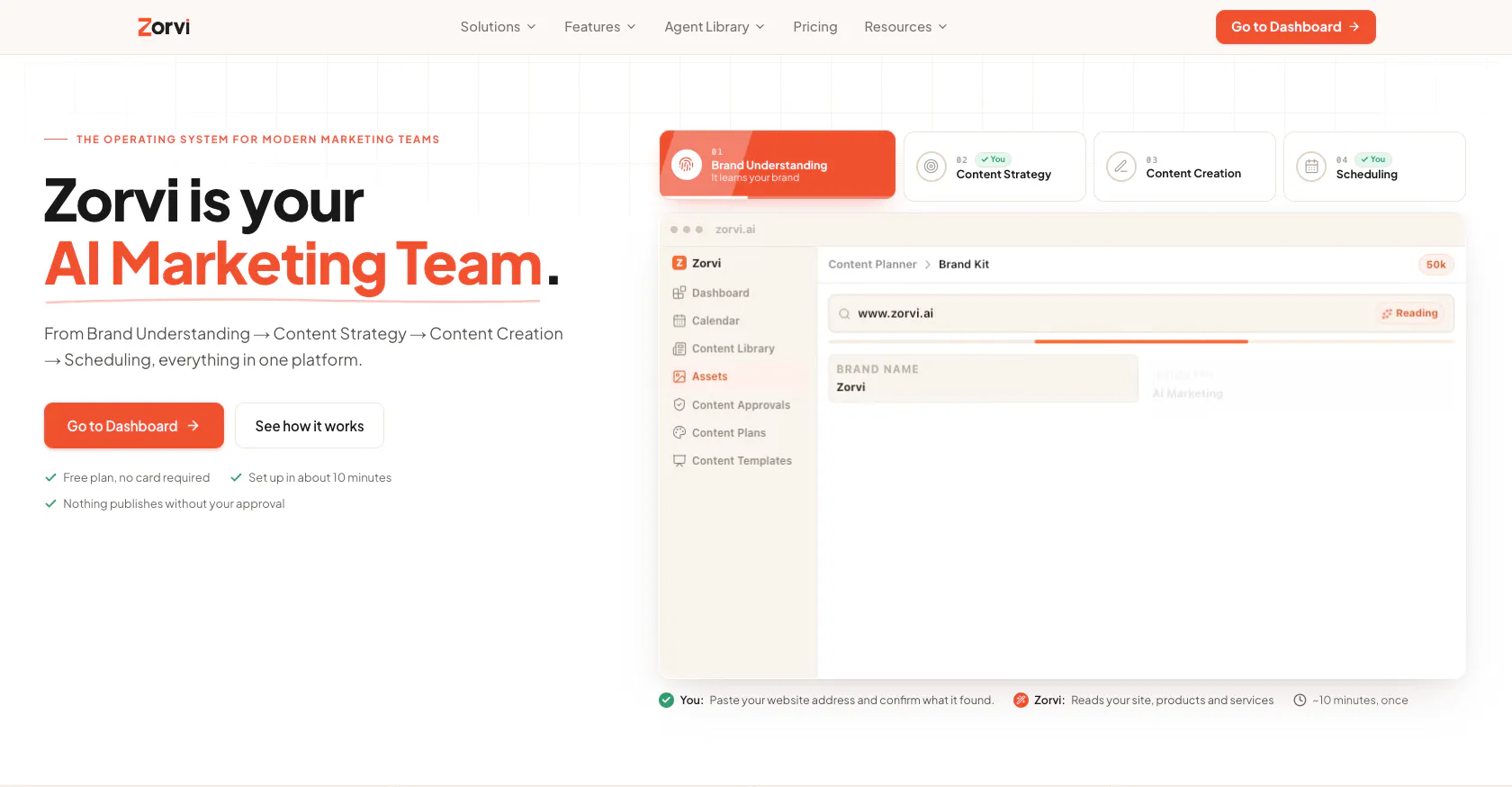Click the Calendar sidebar icon

point(679,321)
